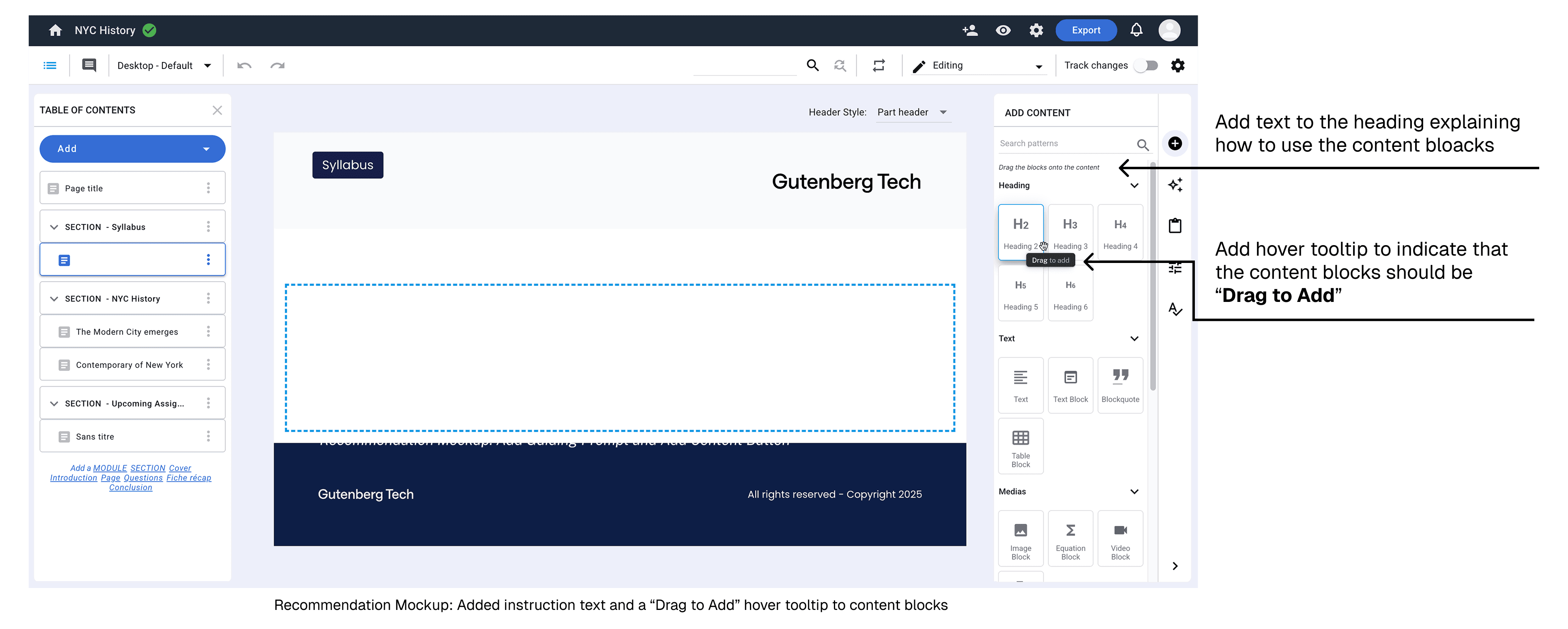The height and width of the screenshot is (629, 1568).
Task: Select the Blockquote content block
Action: (1120, 385)
